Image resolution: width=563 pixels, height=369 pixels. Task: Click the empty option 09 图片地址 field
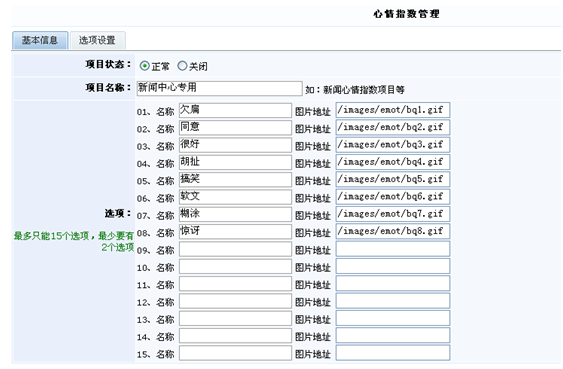point(393,248)
